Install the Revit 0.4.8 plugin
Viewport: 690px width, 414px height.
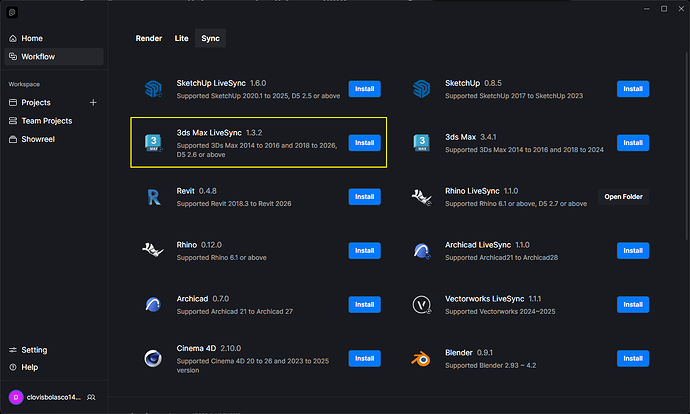tap(364, 197)
